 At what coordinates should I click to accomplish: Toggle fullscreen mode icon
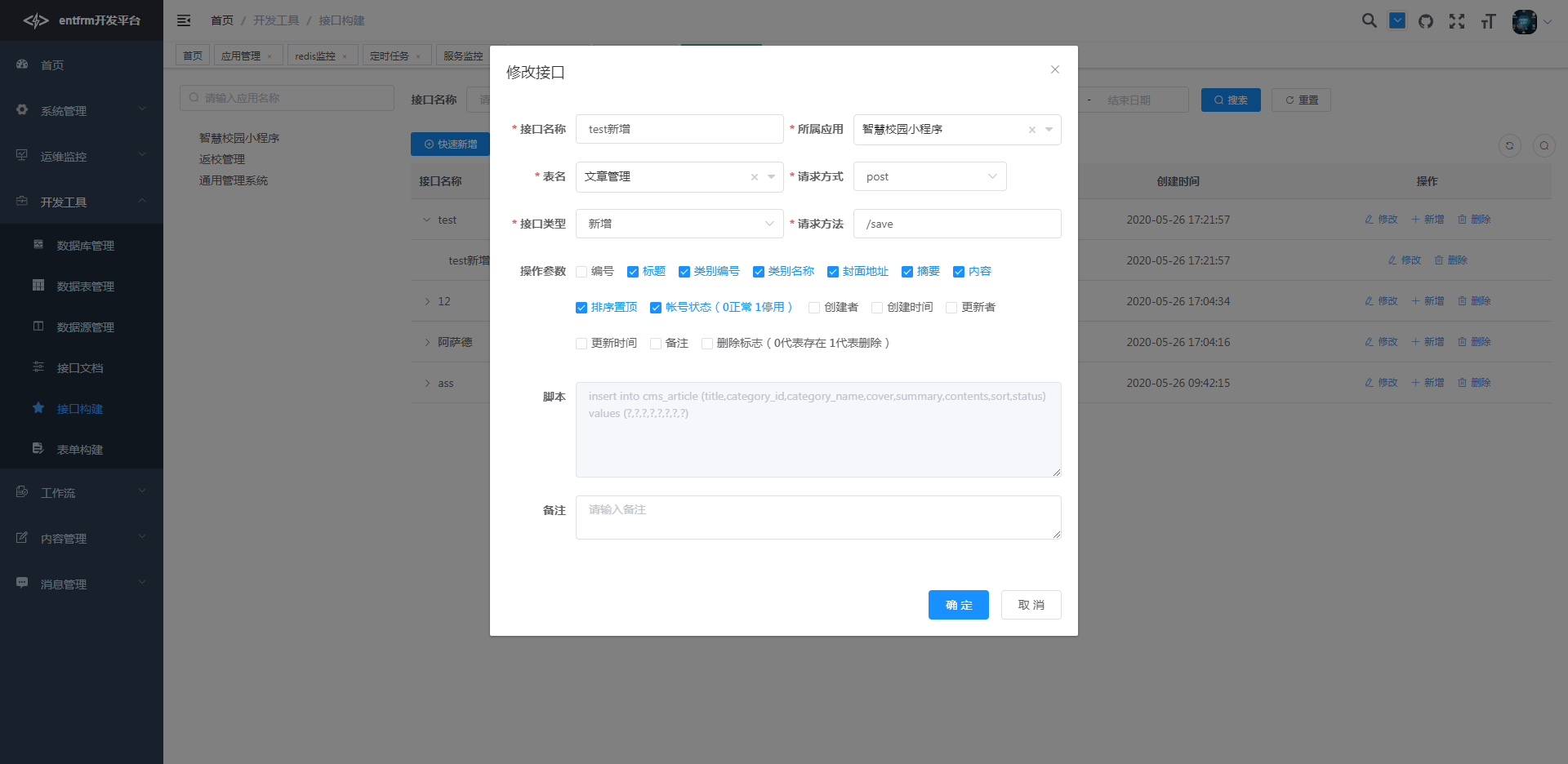pos(1457,21)
